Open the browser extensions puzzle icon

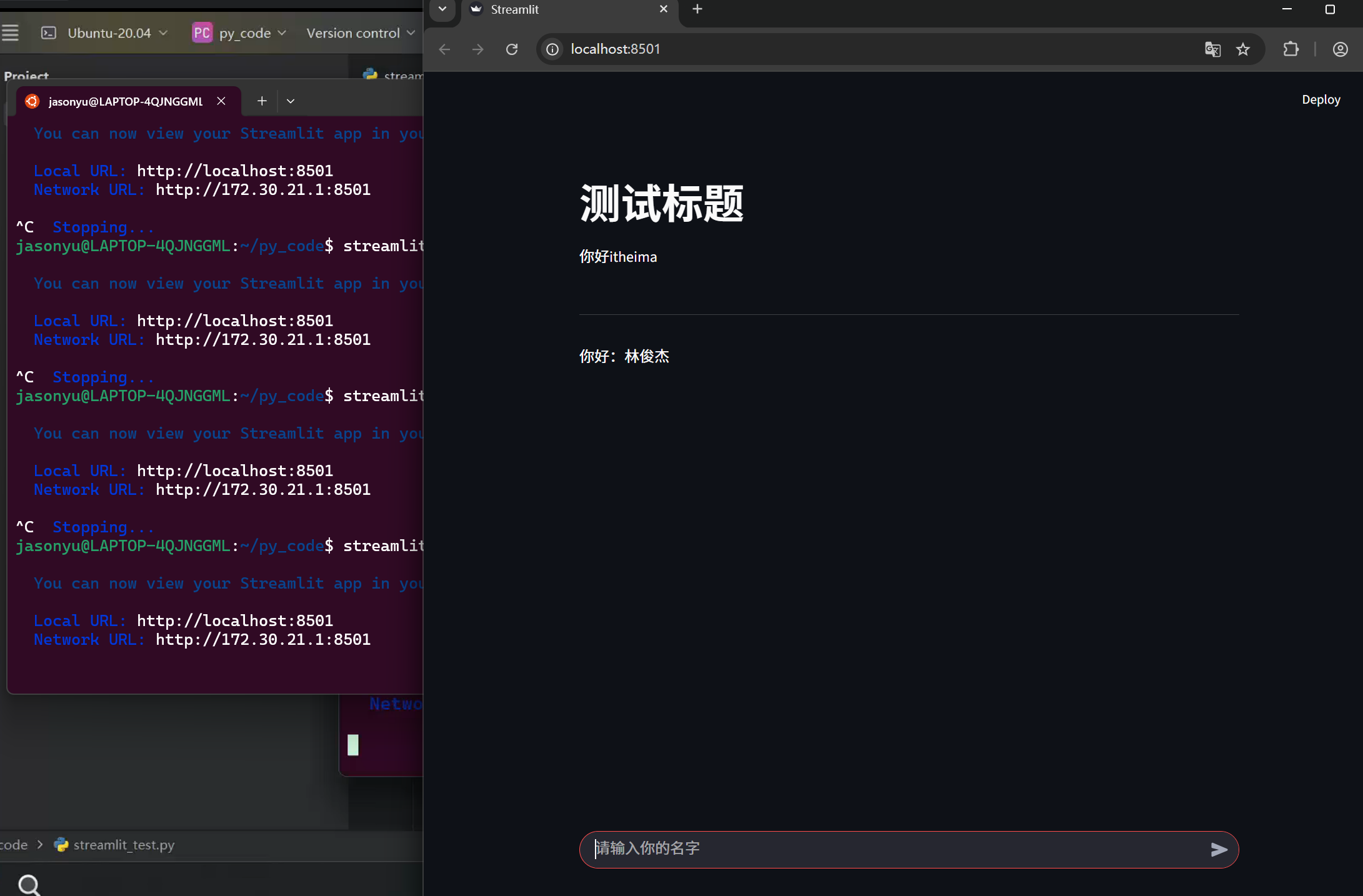(1291, 49)
